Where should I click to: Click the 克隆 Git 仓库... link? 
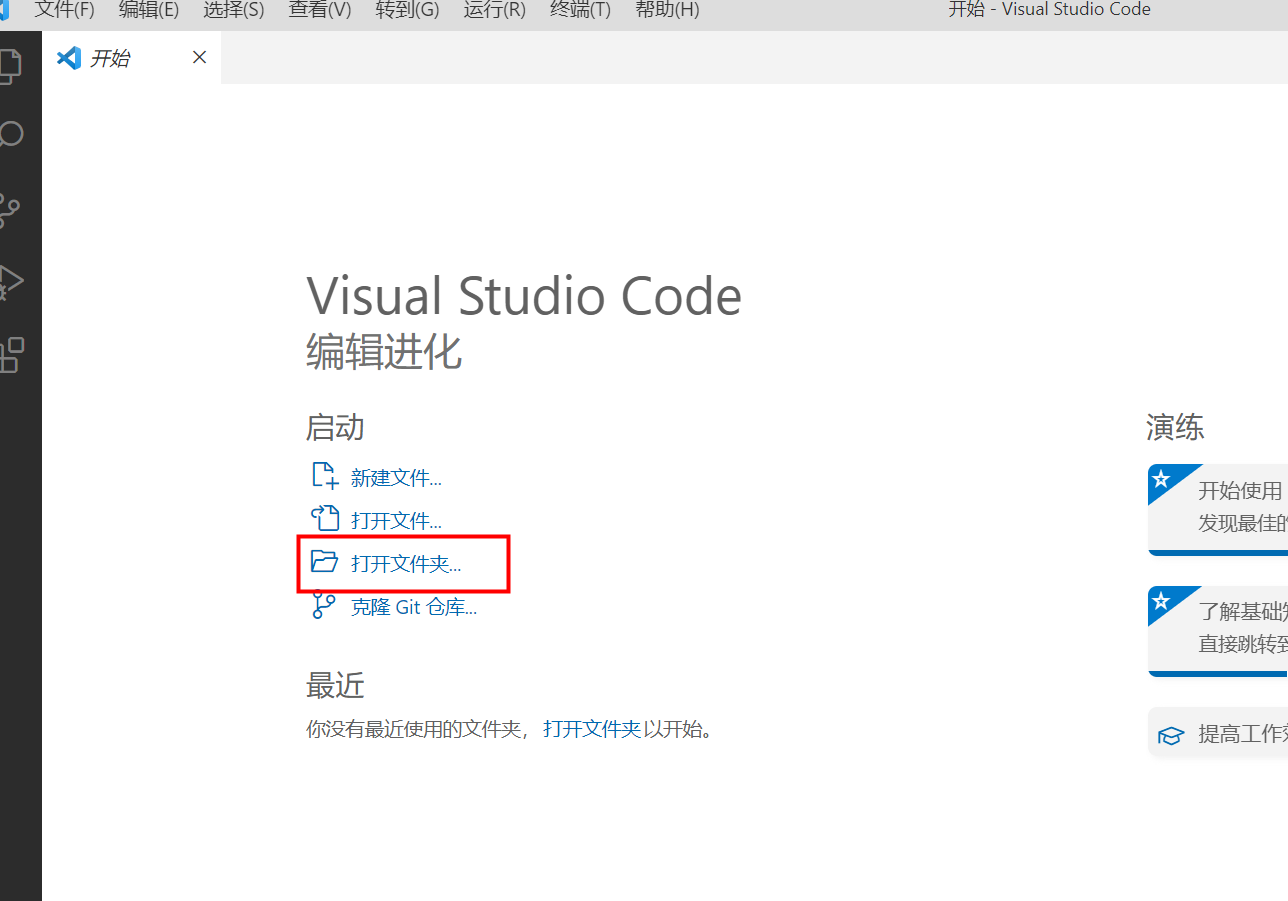coord(414,607)
